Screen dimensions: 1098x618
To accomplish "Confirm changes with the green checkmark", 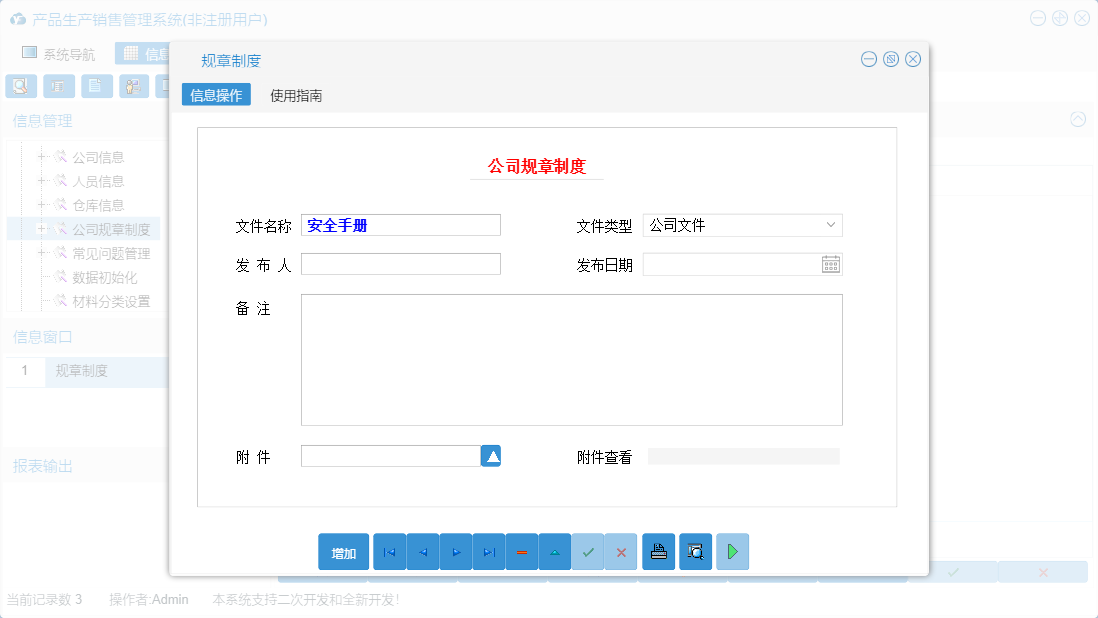I will click(588, 551).
